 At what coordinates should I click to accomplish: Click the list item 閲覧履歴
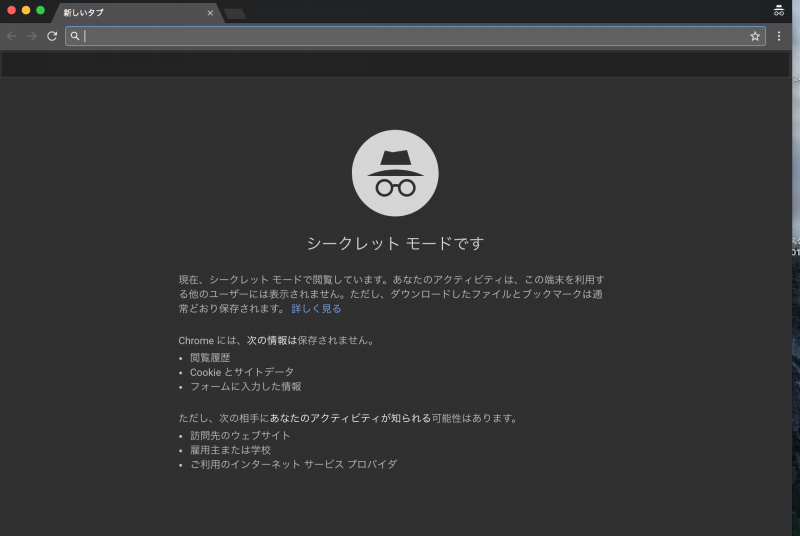tap(210, 358)
